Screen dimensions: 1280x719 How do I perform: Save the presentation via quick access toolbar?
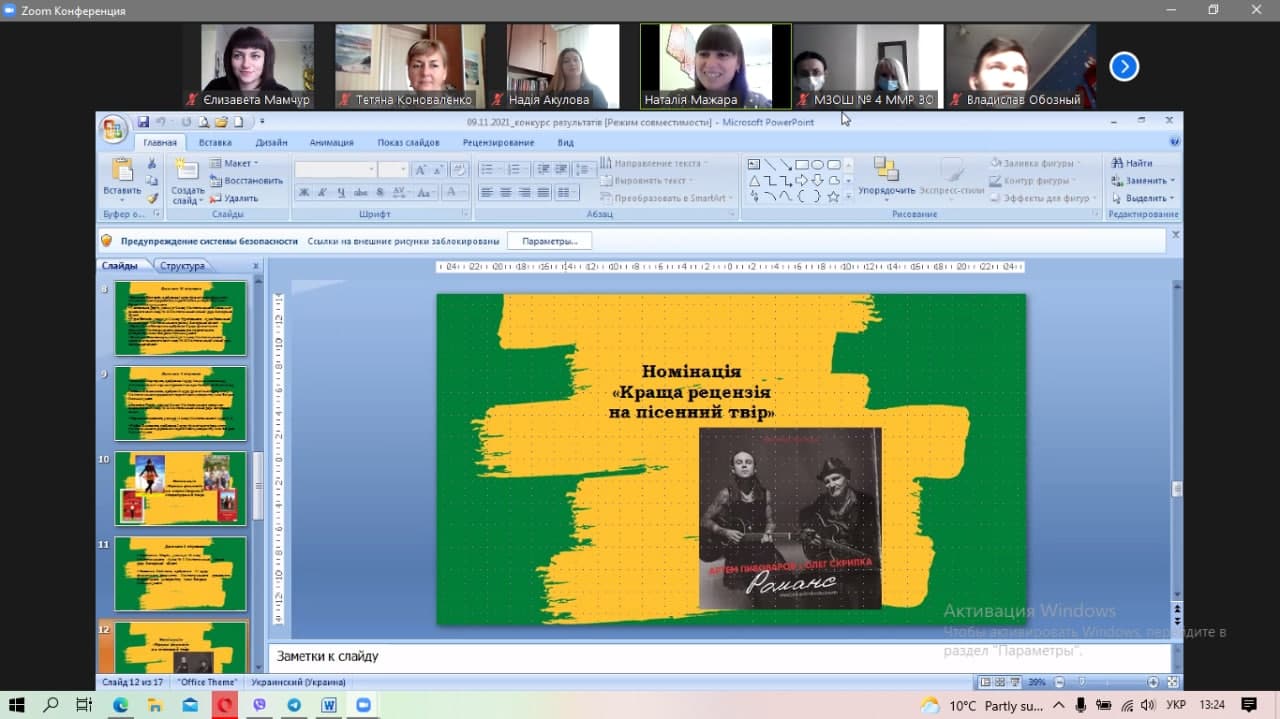(143, 122)
